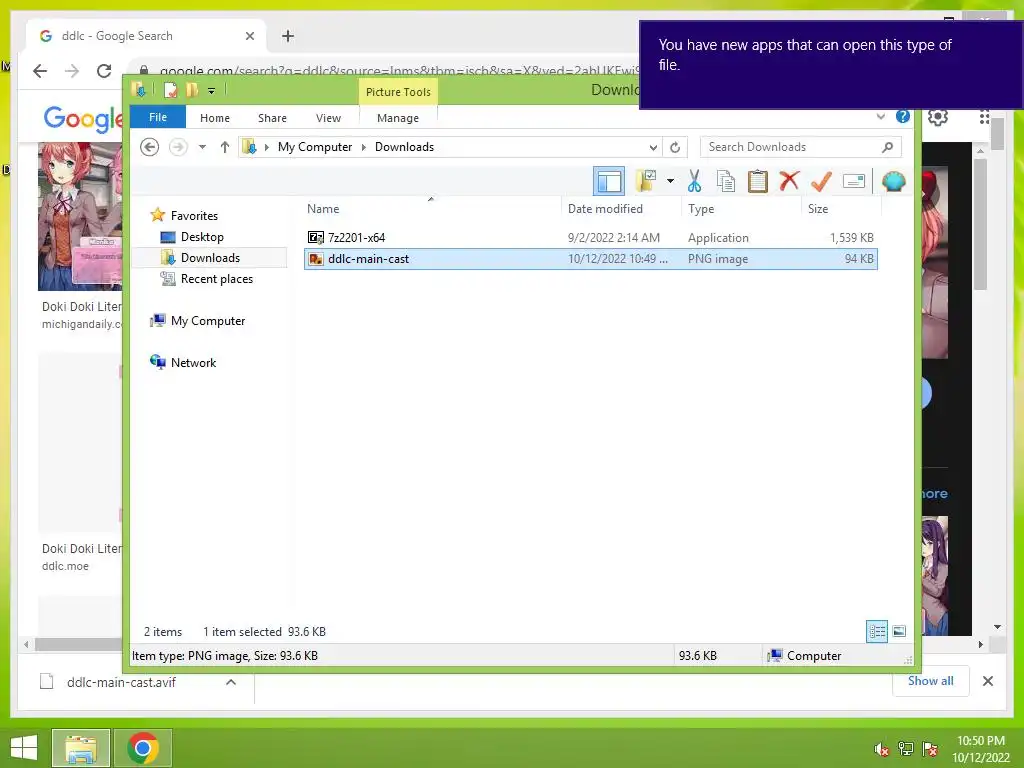Image resolution: width=1024 pixels, height=768 pixels.
Task: Open Recent places in navigation pane
Action: 217,279
